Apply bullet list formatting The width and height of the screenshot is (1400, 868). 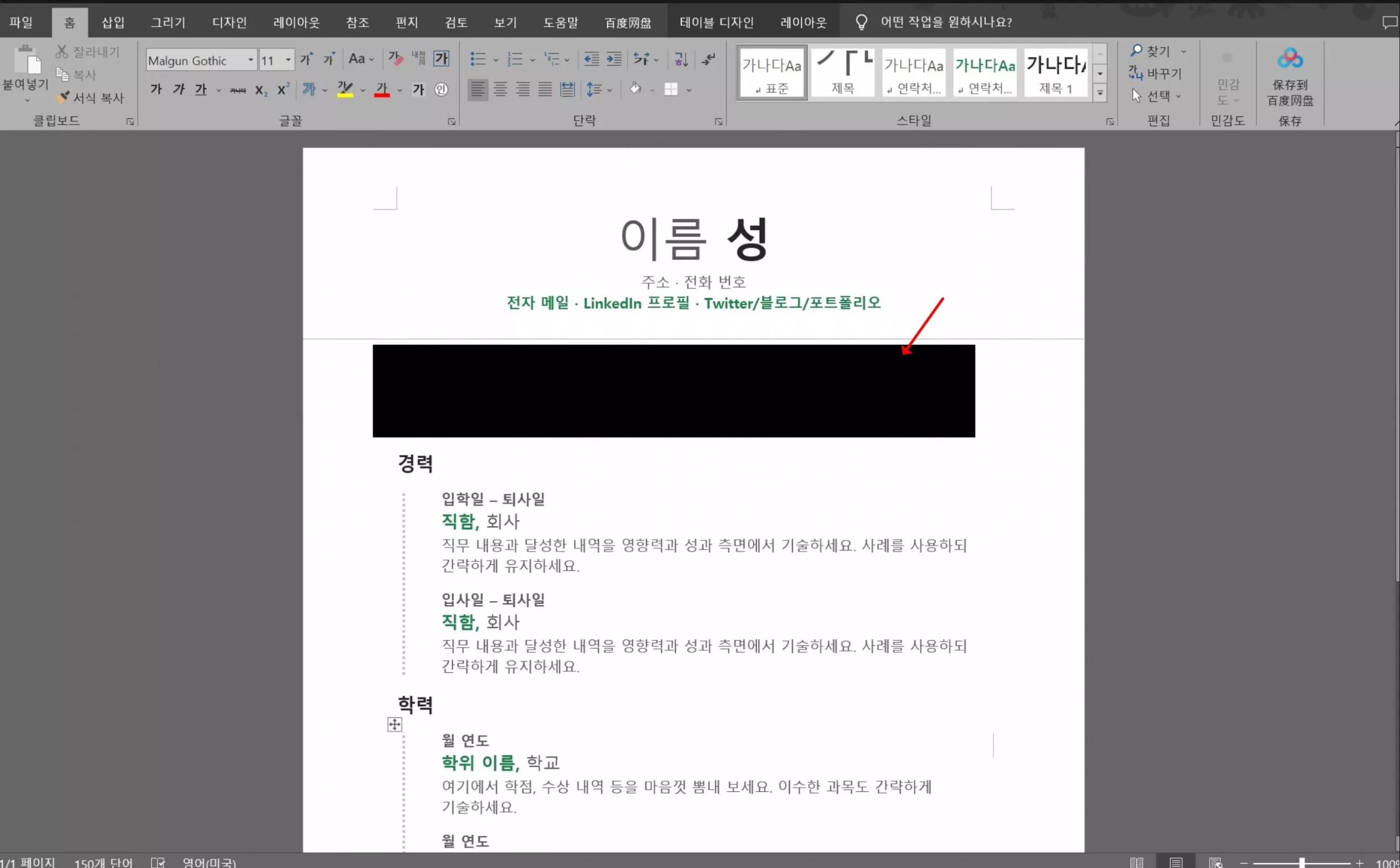pyautogui.click(x=479, y=59)
